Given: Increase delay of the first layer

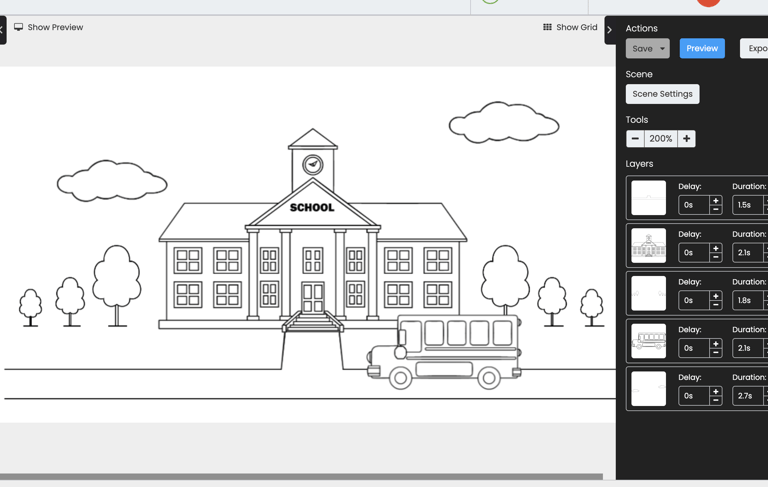Looking at the screenshot, I should (x=716, y=201).
